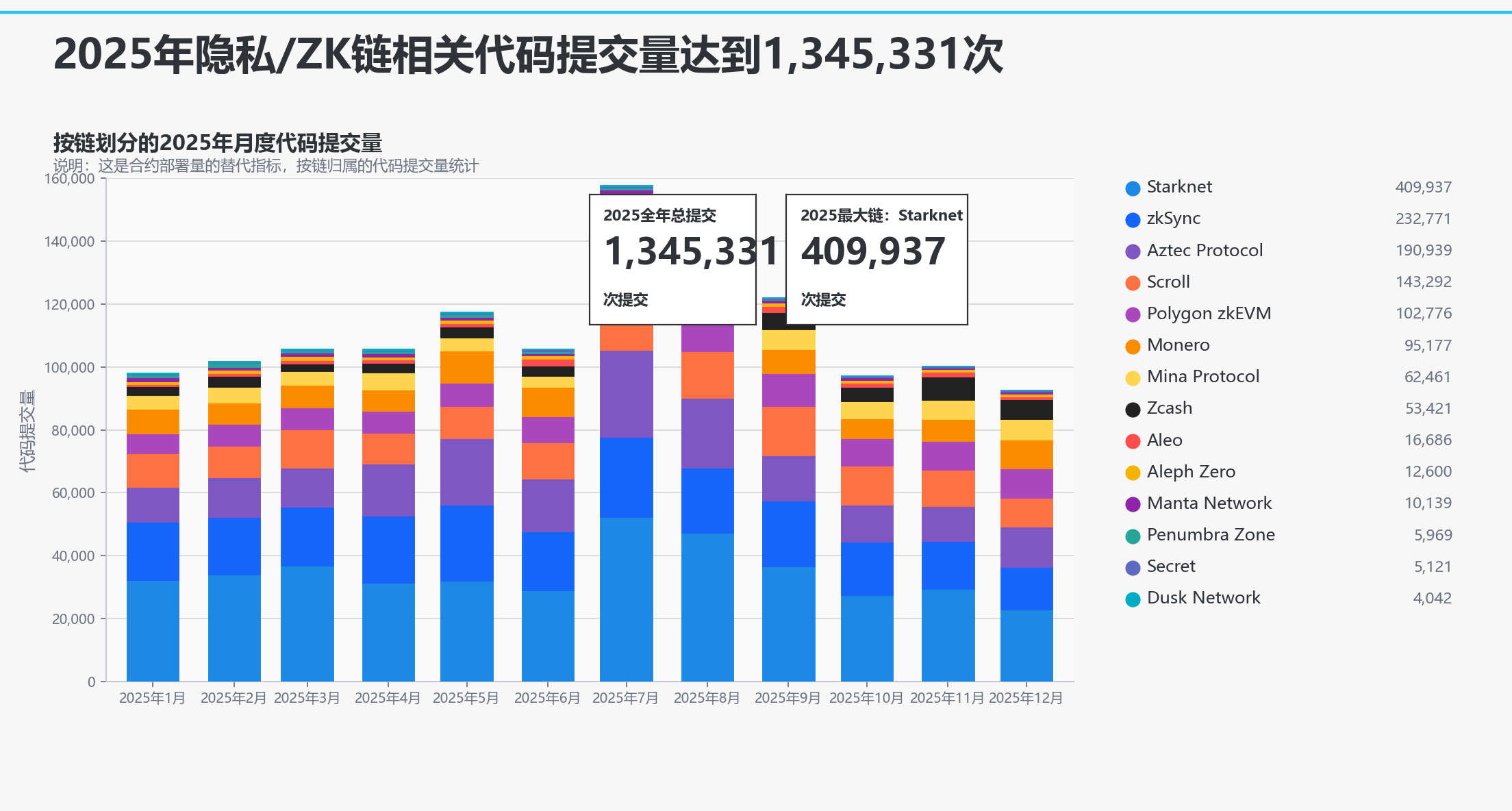Click the 2025年1月 axis label

click(152, 698)
